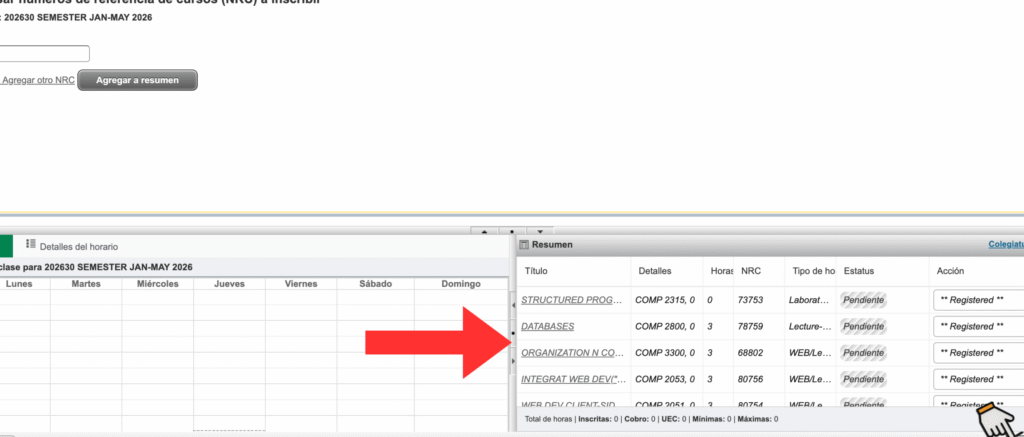Click the Título column header
Viewport: 1024px width, 437px height.
click(537, 271)
